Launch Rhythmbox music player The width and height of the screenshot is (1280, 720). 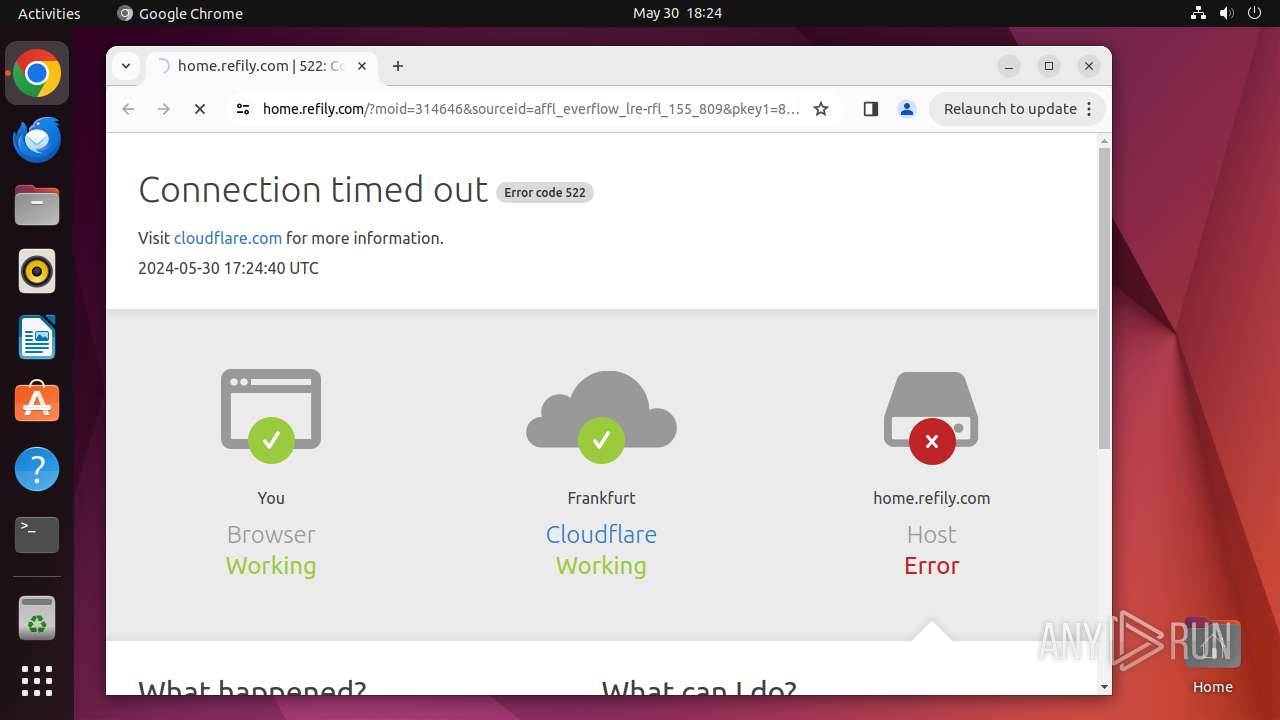pyautogui.click(x=37, y=271)
